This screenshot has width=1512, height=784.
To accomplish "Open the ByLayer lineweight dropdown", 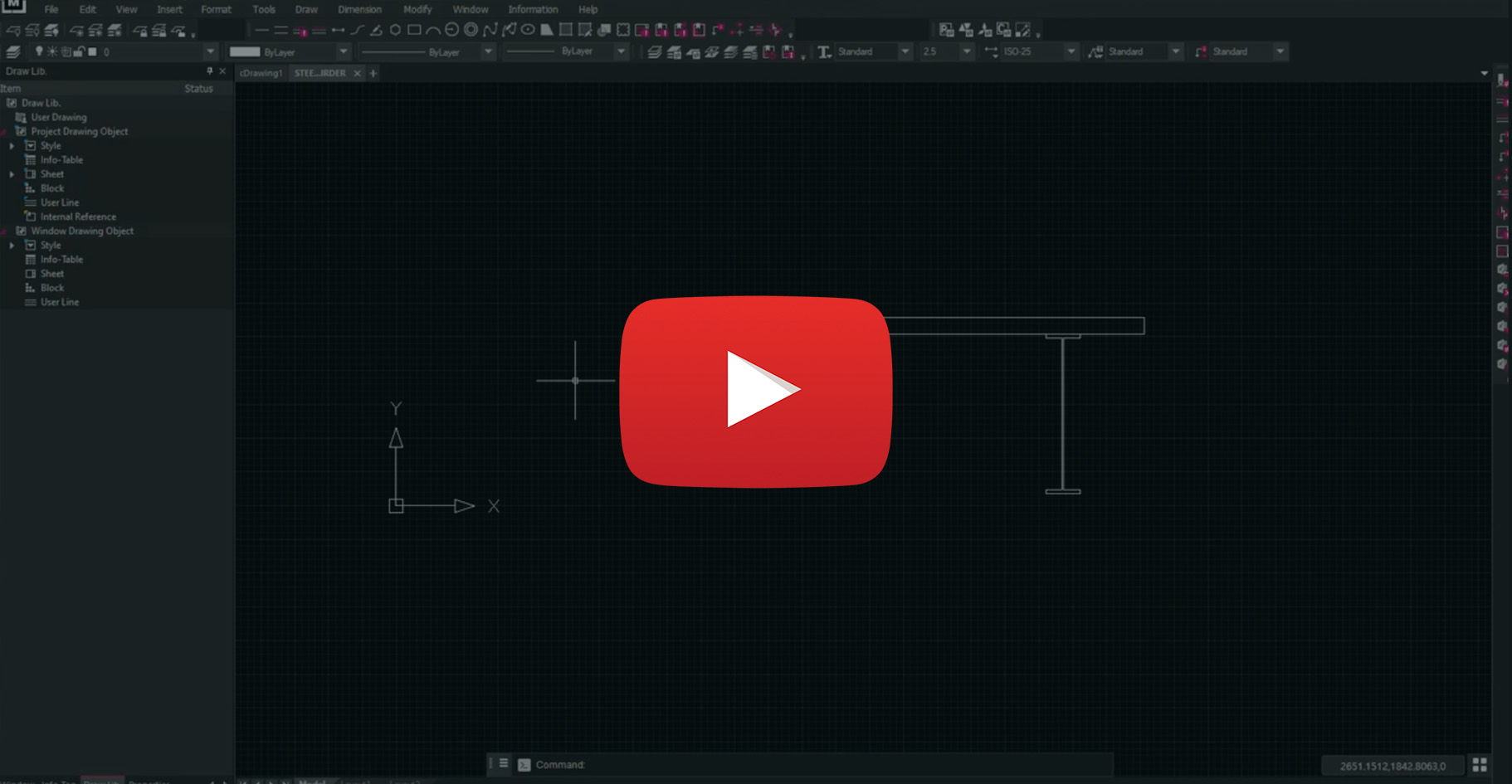I will (621, 51).
